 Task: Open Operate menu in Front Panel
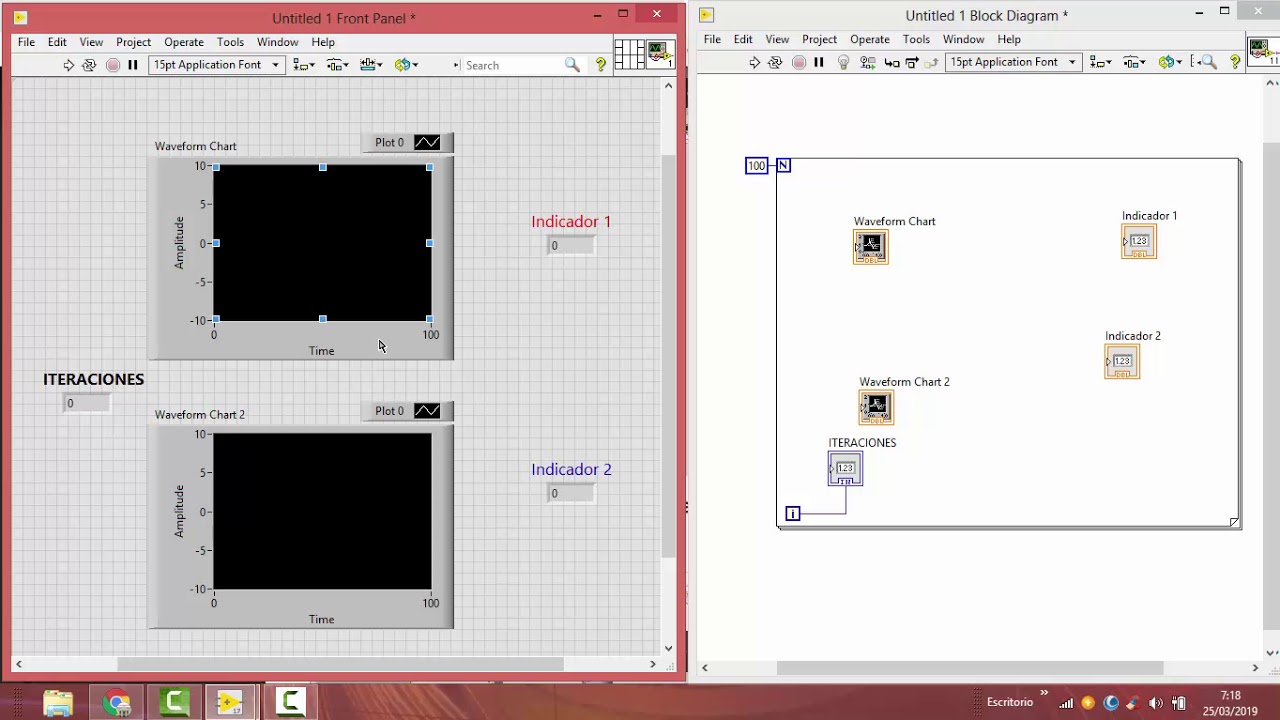coord(184,42)
